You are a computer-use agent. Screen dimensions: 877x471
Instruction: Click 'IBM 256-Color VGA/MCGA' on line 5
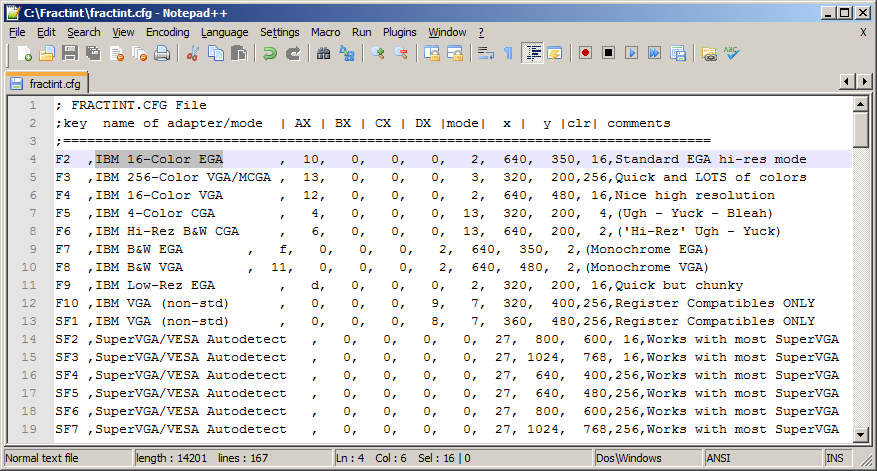[183, 177]
